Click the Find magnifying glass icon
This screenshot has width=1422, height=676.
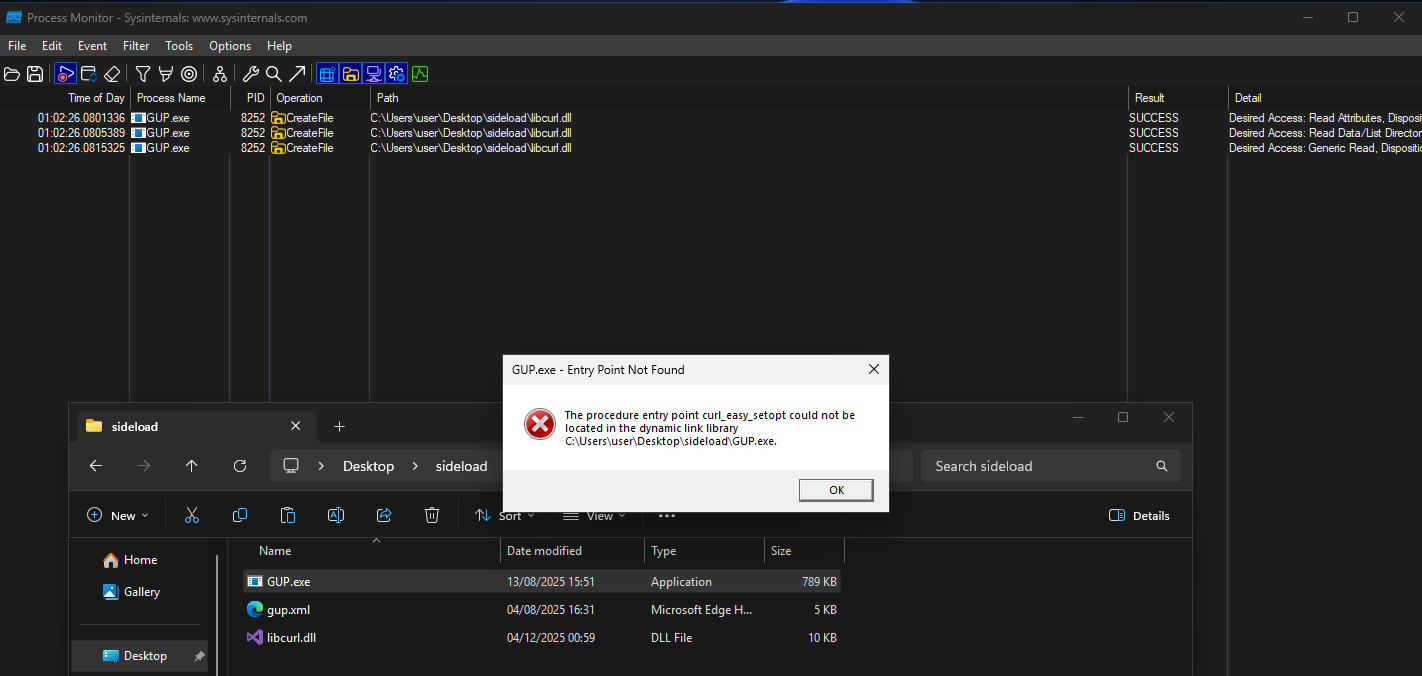click(273, 74)
